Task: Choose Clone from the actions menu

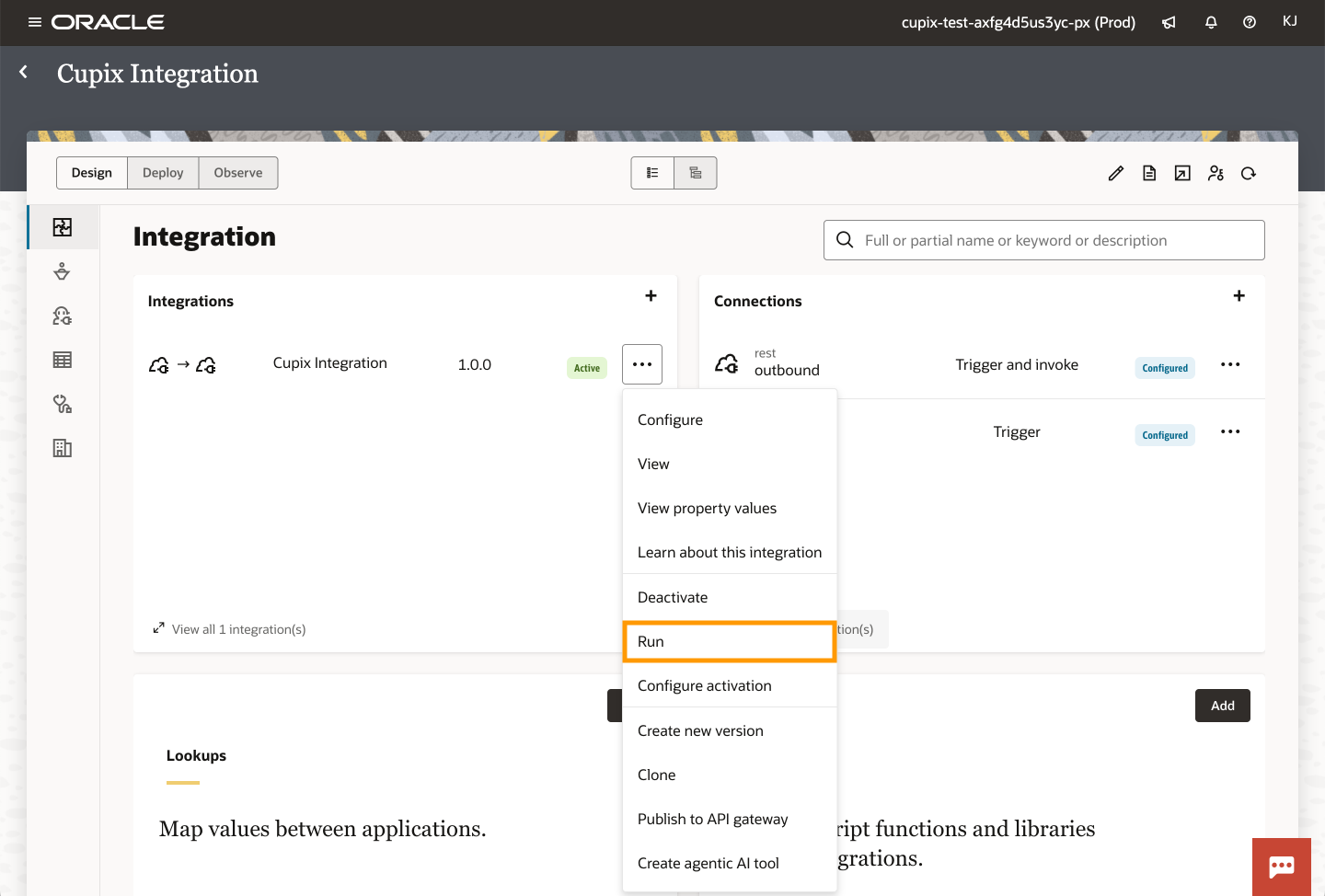Action: point(730,775)
